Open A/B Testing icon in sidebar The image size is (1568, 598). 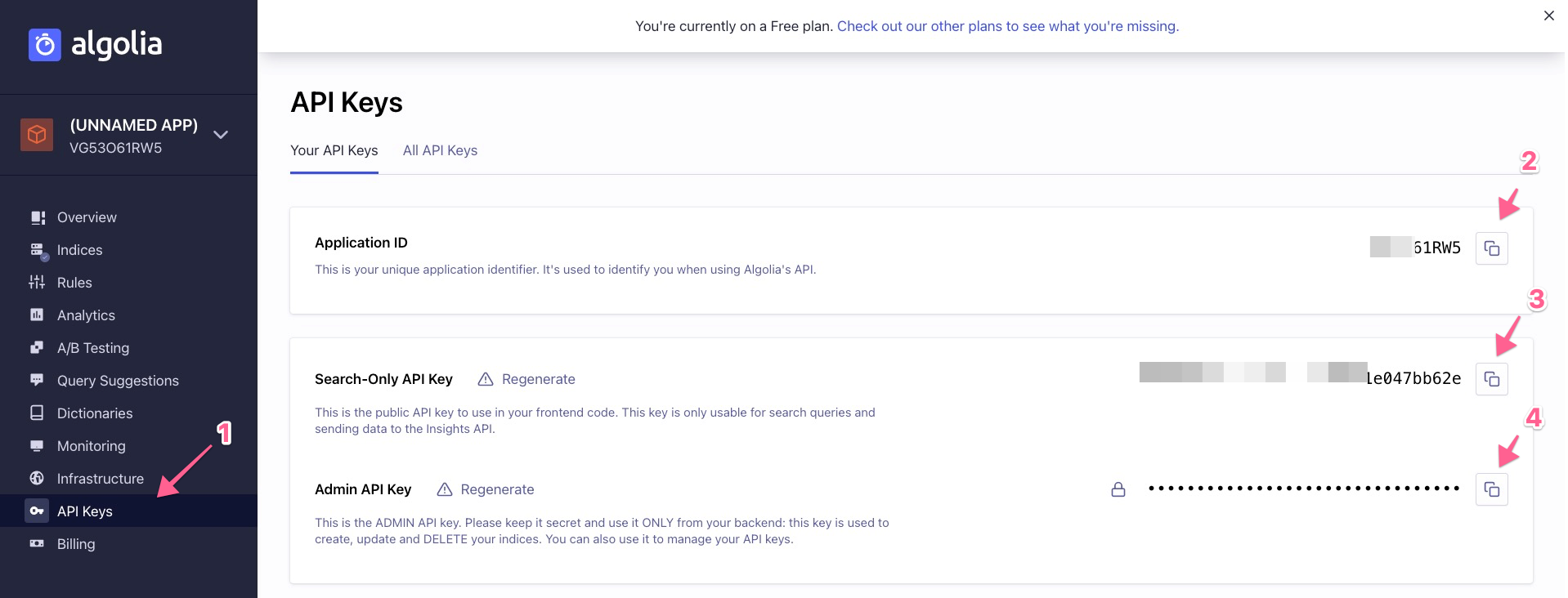point(37,347)
